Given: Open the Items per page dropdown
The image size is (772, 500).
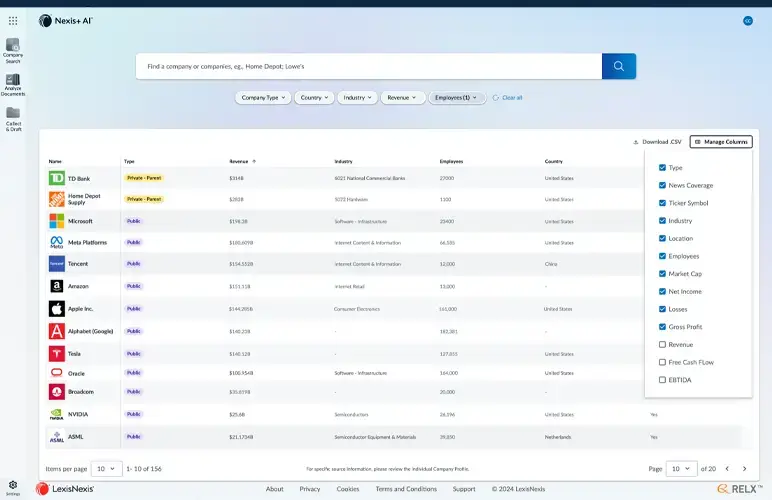Looking at the screenshot, I should (107, 468).
